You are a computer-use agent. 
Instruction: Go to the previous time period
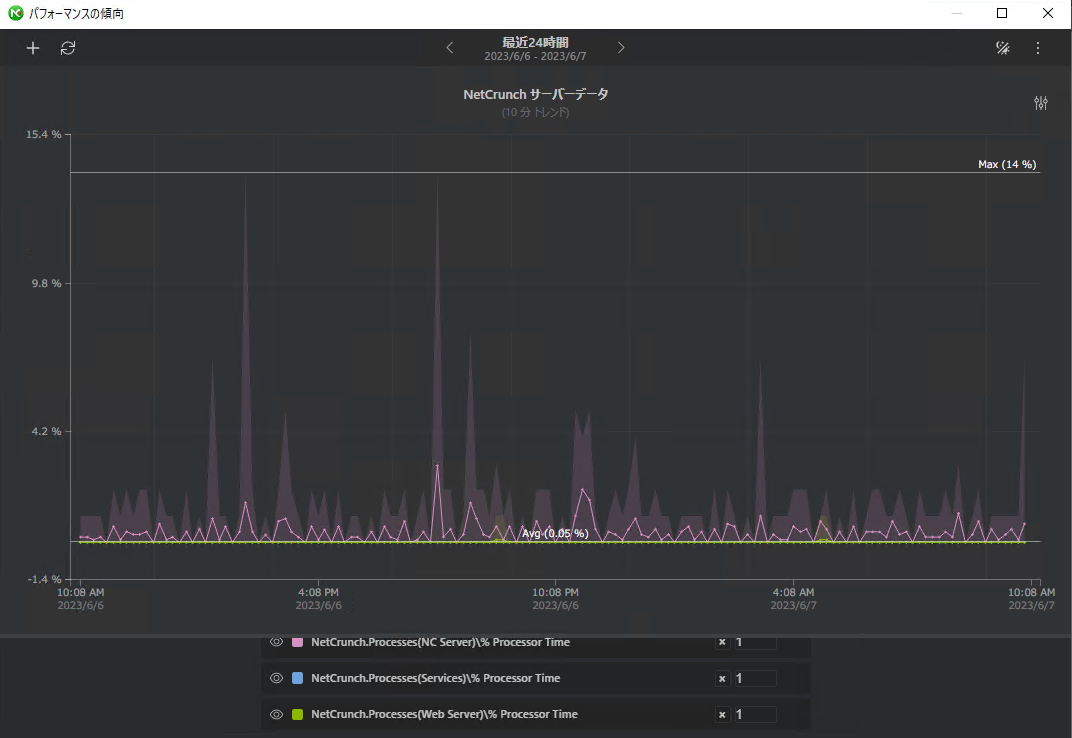click(450, 48)
